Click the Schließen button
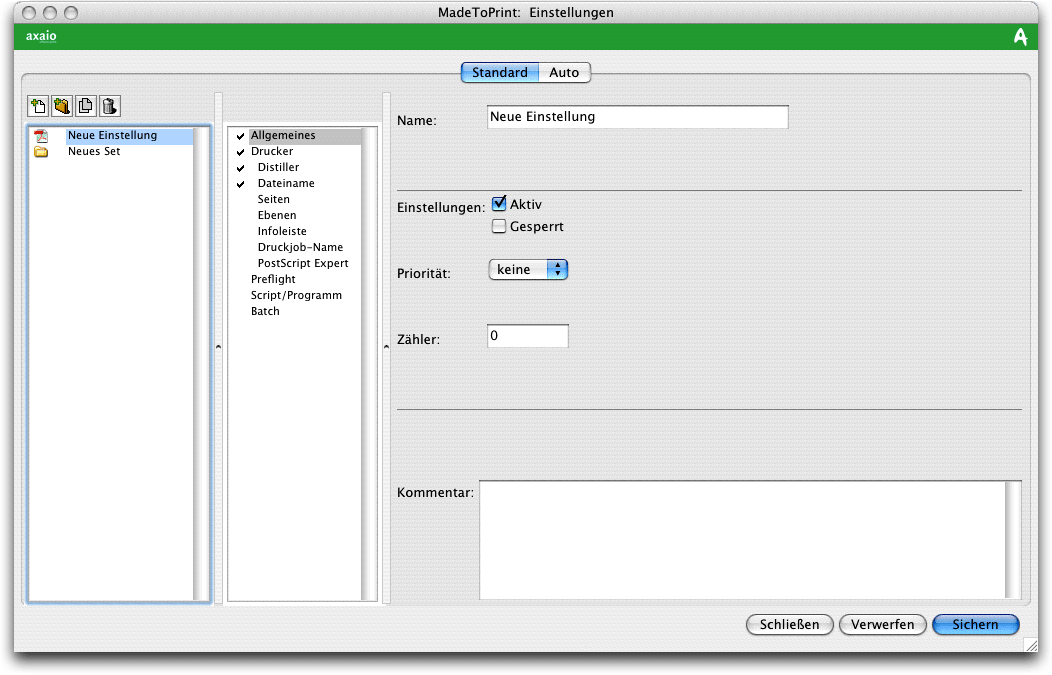 790,625
